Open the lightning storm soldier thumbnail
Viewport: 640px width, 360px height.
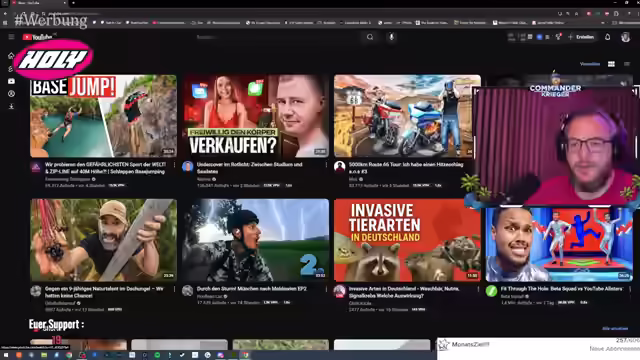click(256, 240)
